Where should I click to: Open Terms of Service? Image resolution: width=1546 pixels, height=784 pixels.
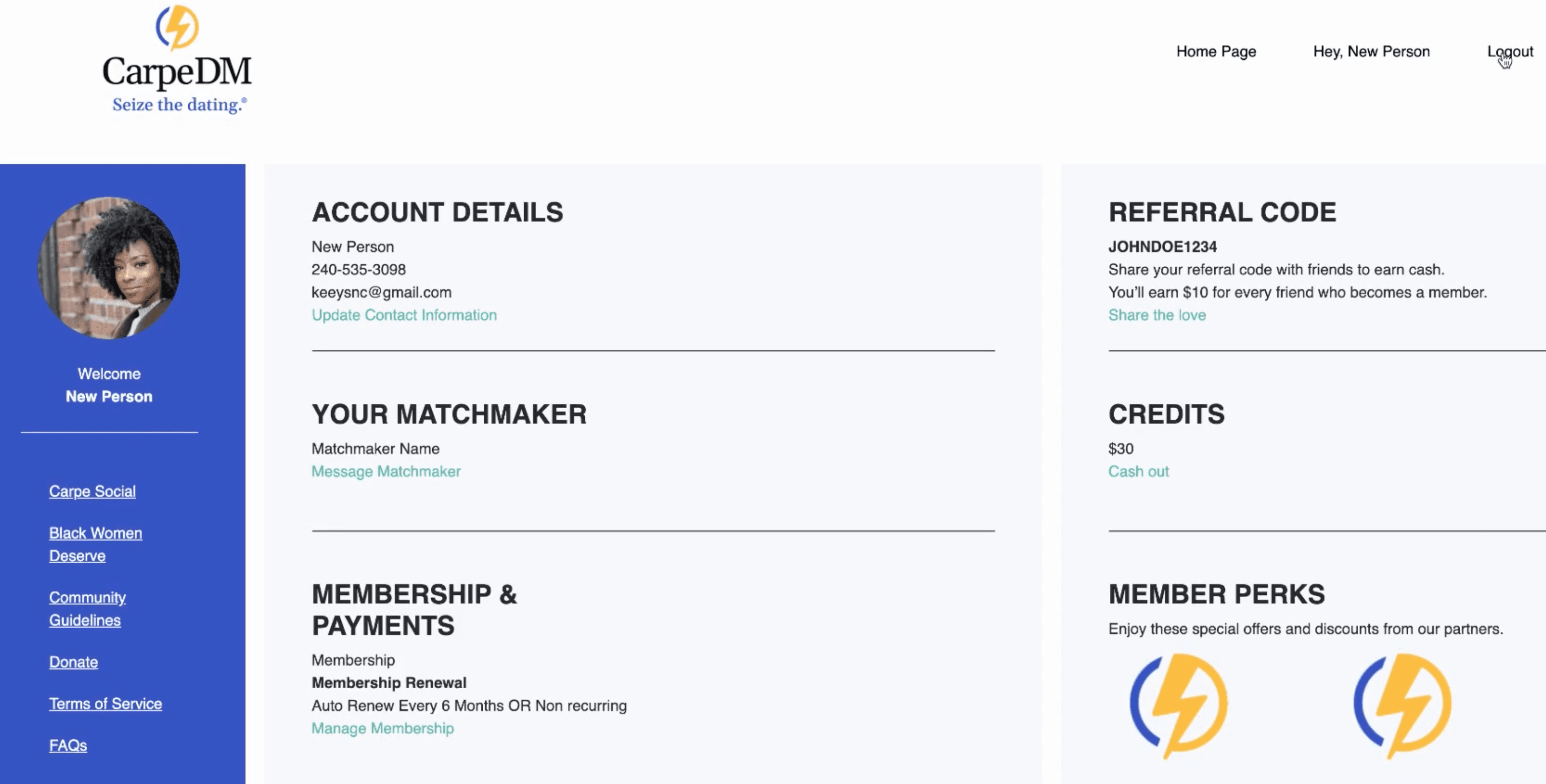(105, 703)
